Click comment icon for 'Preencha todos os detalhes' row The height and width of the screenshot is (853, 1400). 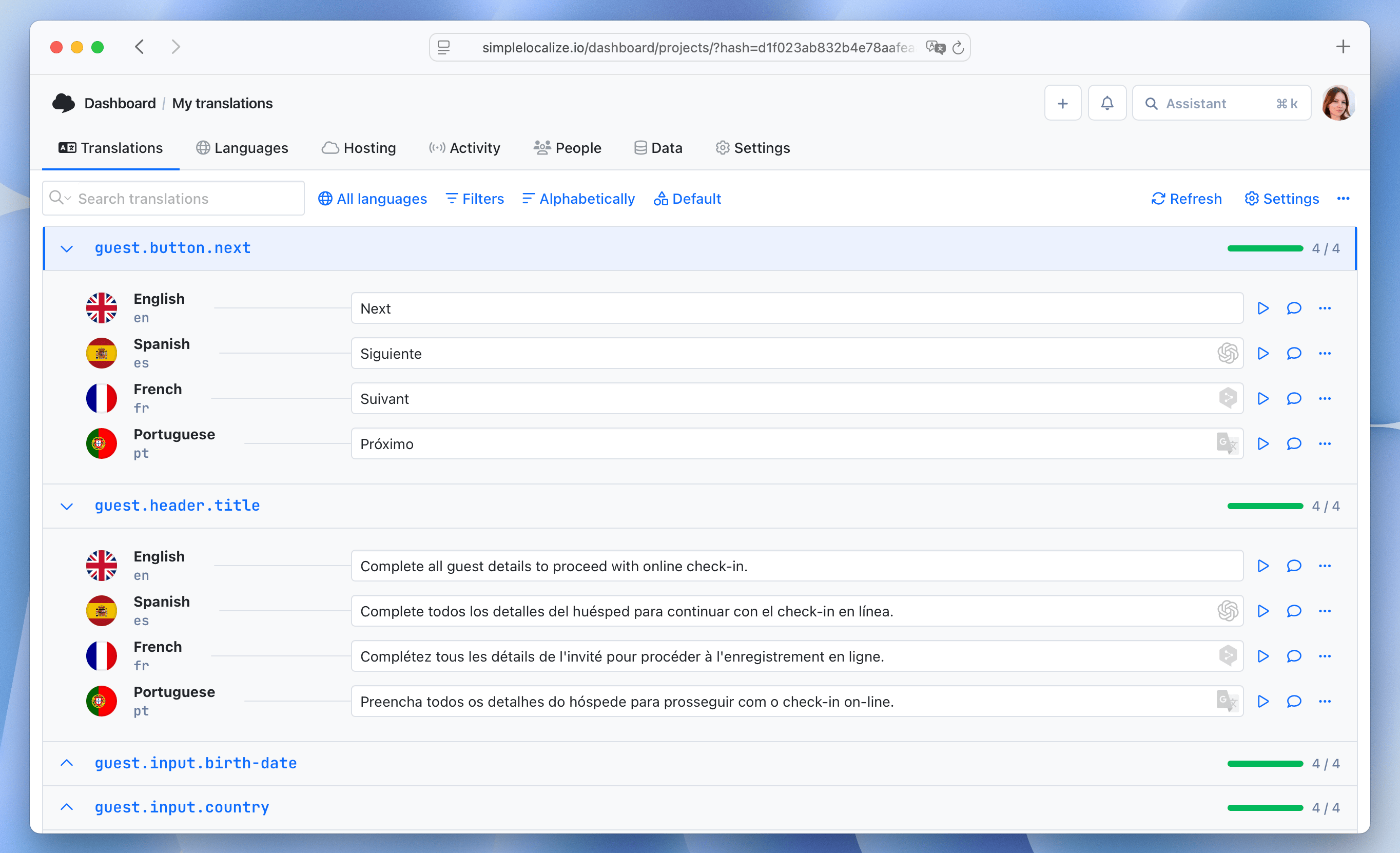tap(1294, 701)
